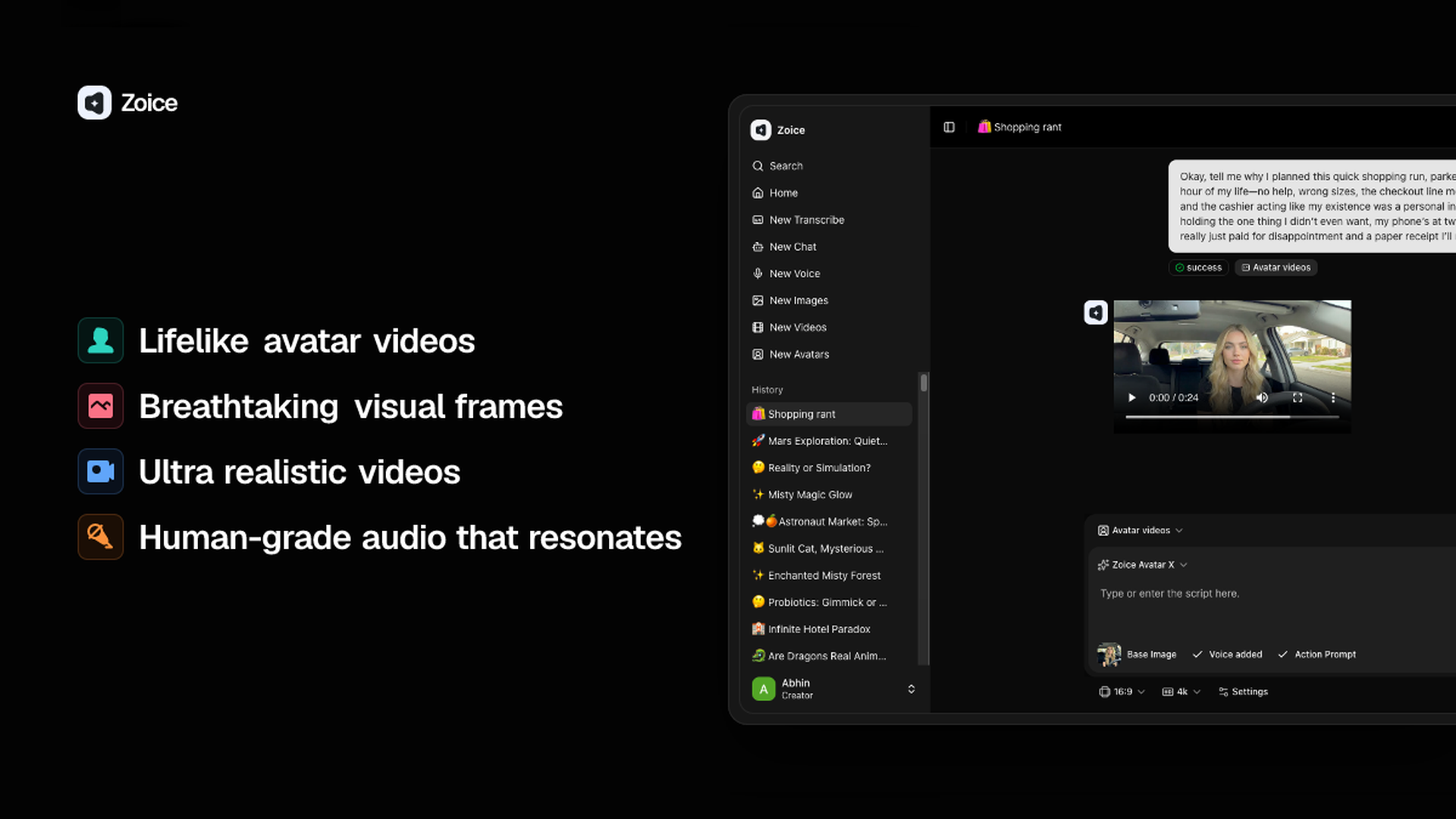Expand the Abhin account switcher
This screenshot has height=819, width=1456.
click(x=911, y=689)
